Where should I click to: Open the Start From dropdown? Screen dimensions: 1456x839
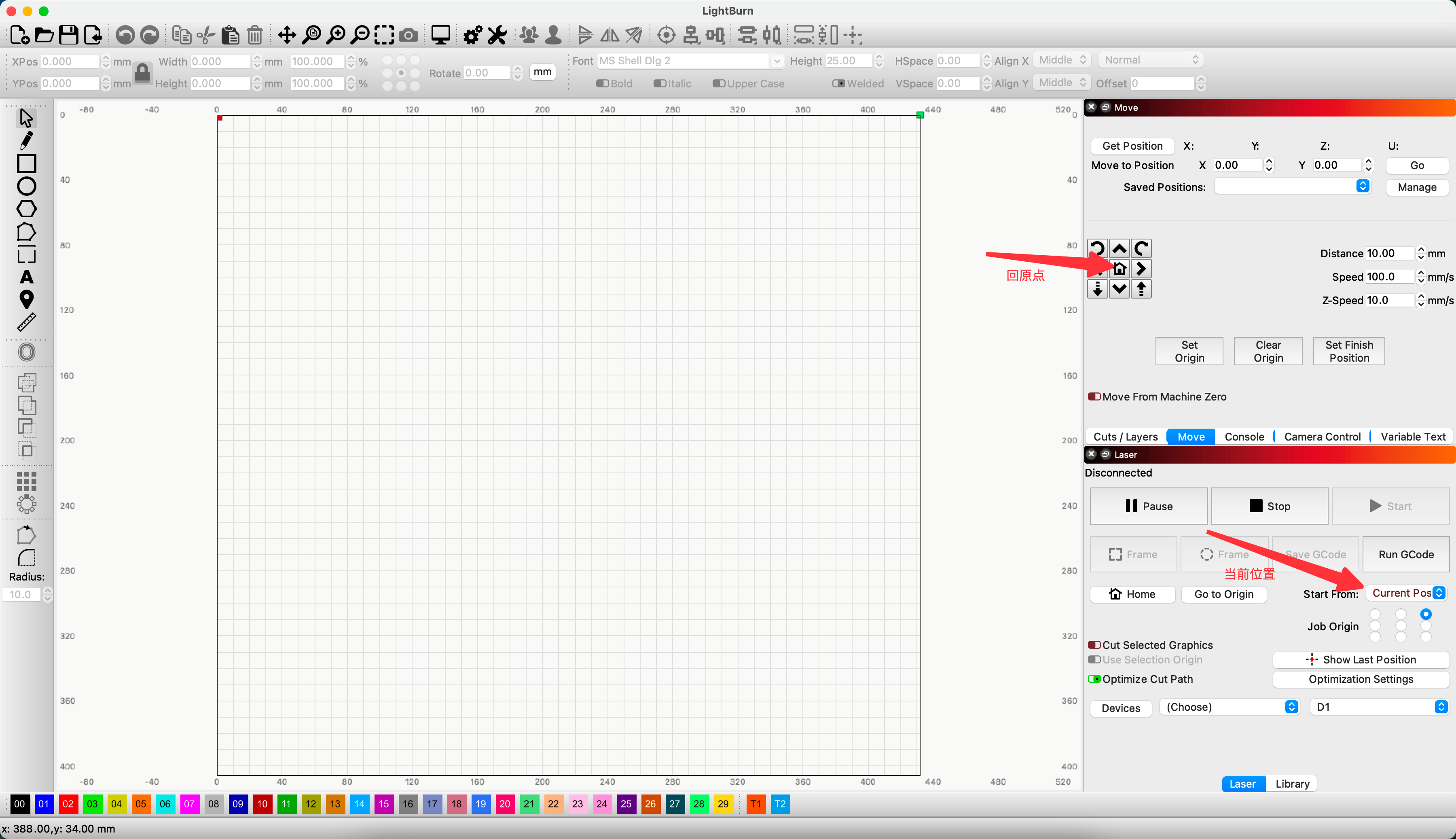(1406, 593)
